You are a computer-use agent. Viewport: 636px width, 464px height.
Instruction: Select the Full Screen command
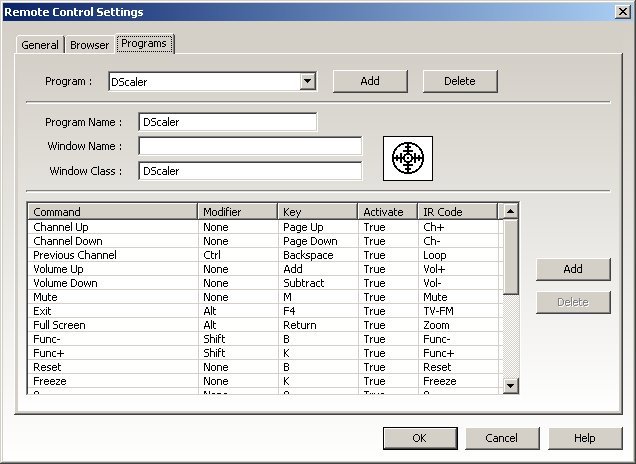(265, 325)
